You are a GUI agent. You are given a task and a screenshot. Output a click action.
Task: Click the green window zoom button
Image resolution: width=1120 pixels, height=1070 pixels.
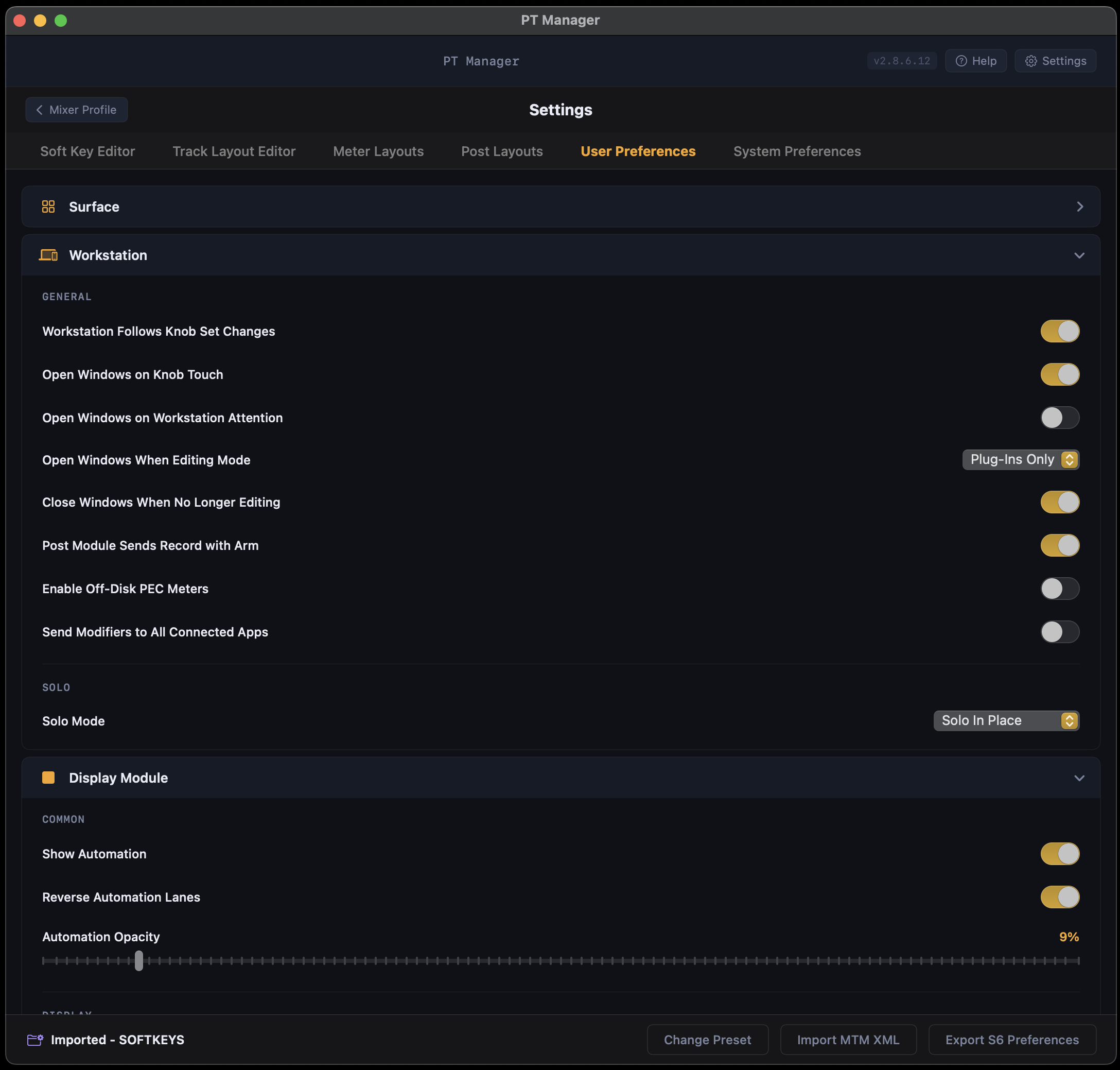(60, 21)
